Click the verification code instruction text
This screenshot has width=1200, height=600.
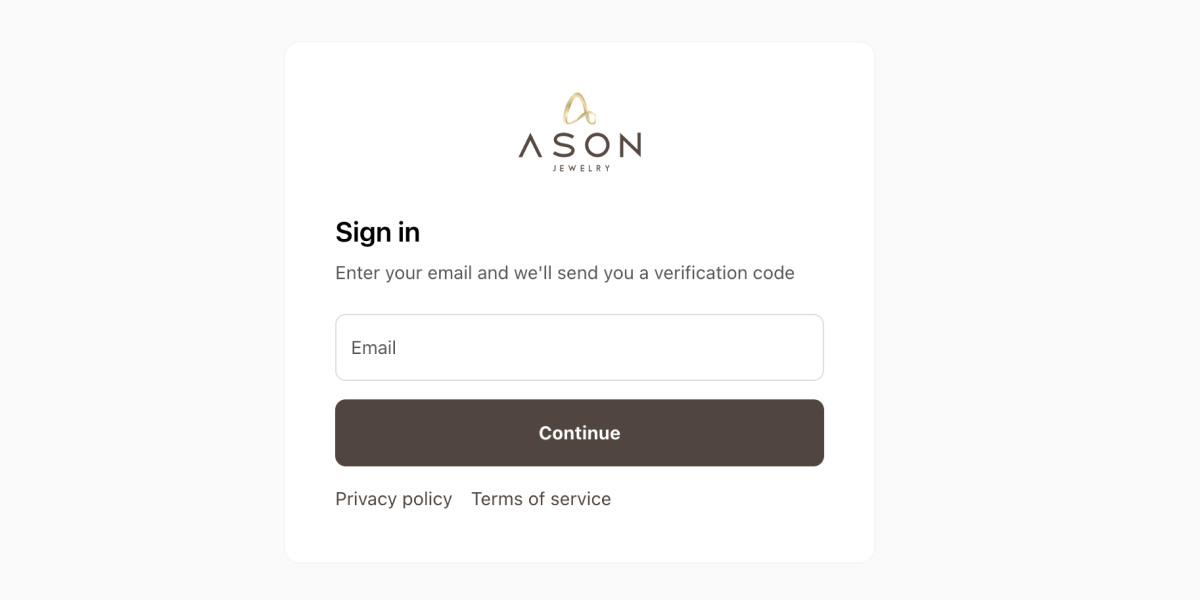564,273
